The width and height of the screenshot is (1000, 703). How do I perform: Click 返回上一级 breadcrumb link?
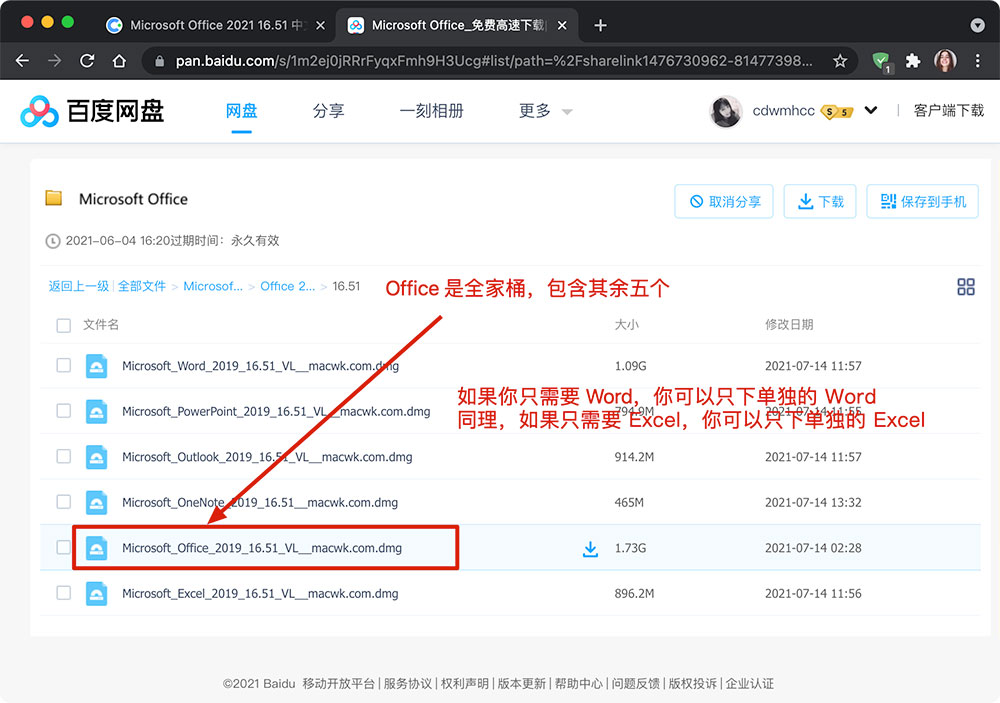[79, 286]
